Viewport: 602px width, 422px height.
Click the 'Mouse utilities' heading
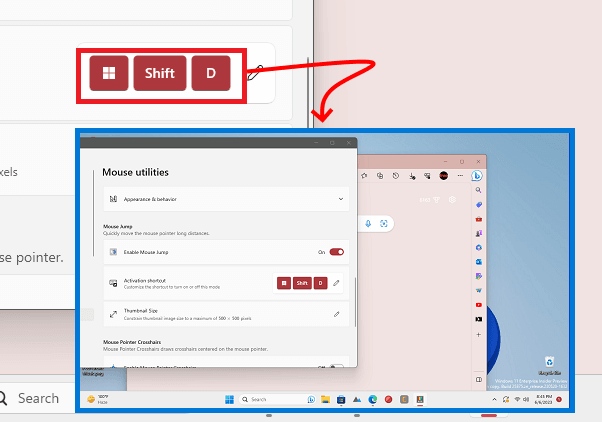pos(135,172)
